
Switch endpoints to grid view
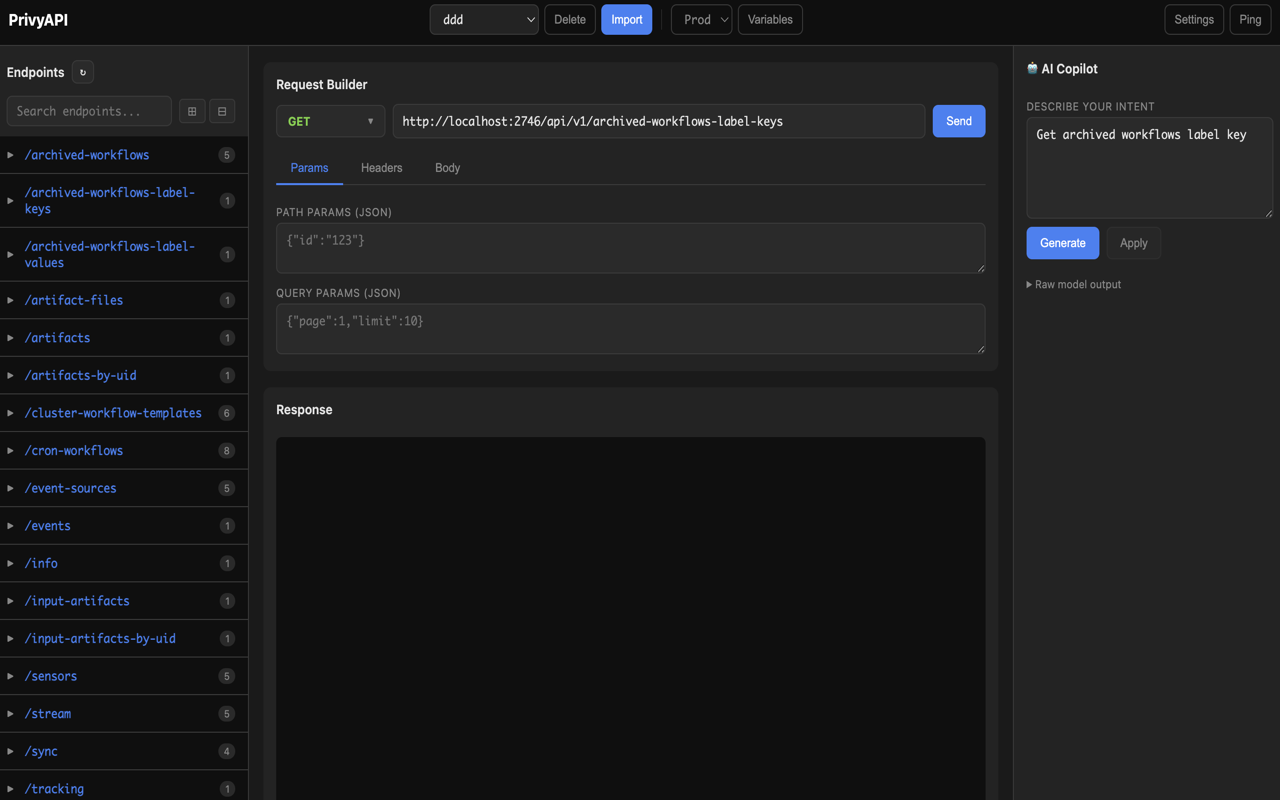tap(192, 110)
